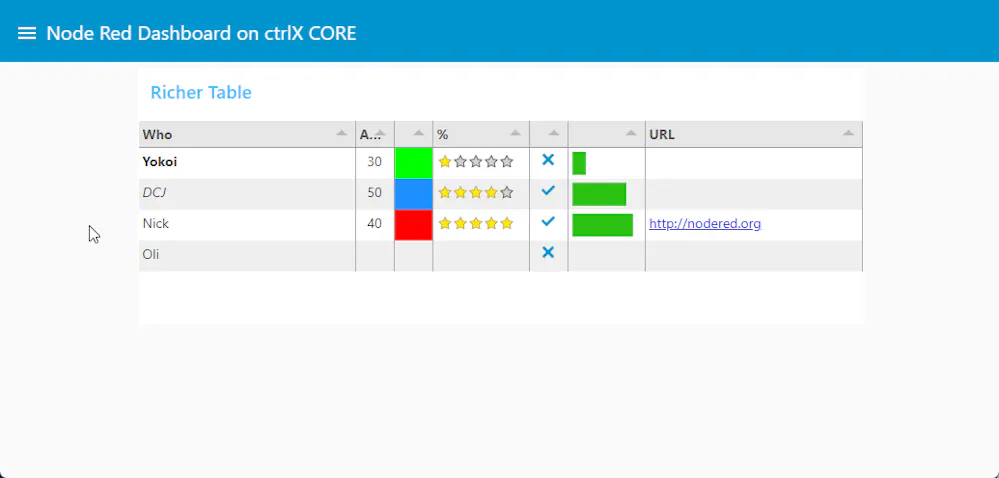This screenshot has width=999, height=478.
Task: Open the hamburger side menu
Action: (x=27, y=33)
